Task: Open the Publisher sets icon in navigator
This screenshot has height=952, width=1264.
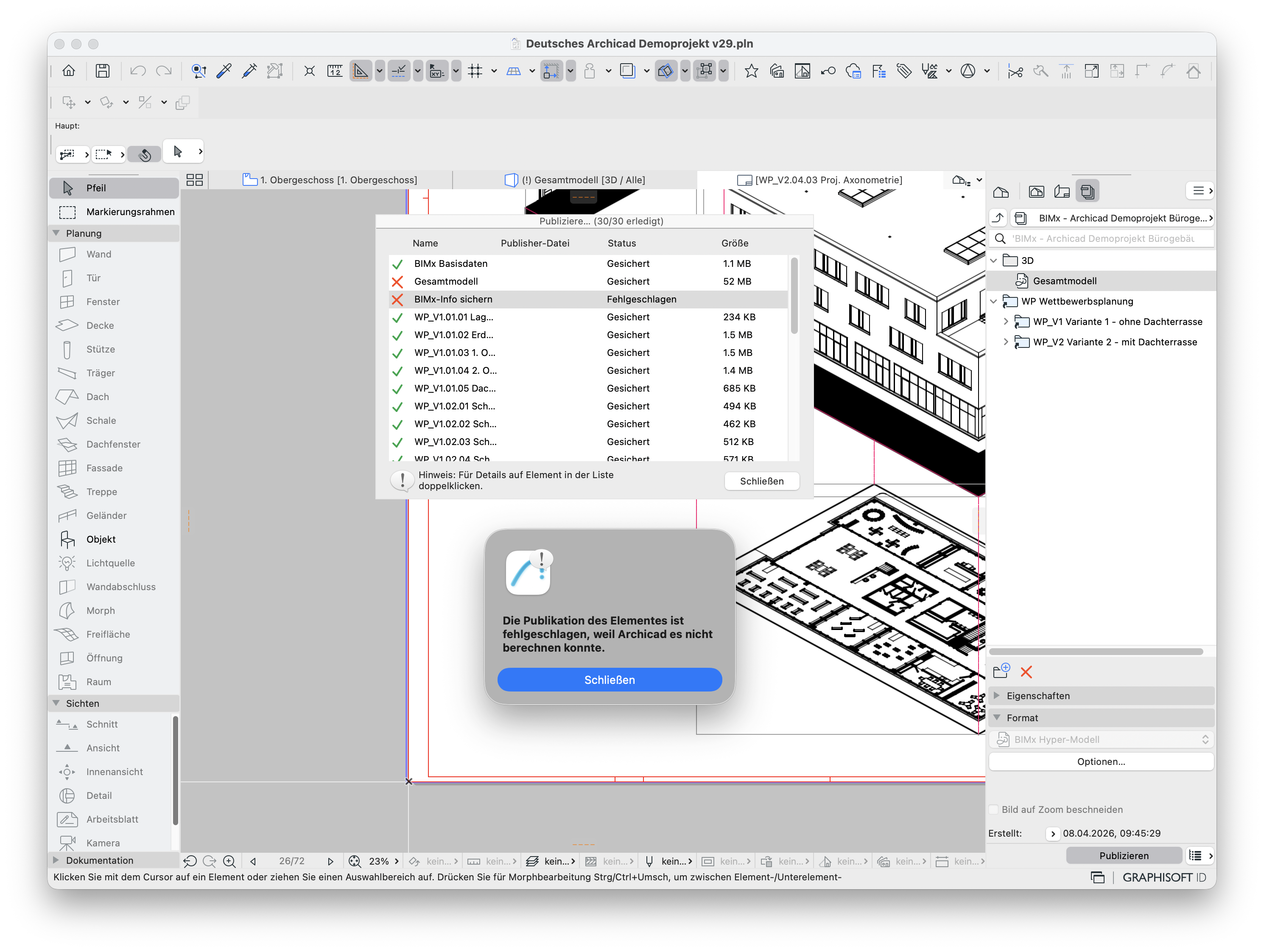Action: point(1088,191)
